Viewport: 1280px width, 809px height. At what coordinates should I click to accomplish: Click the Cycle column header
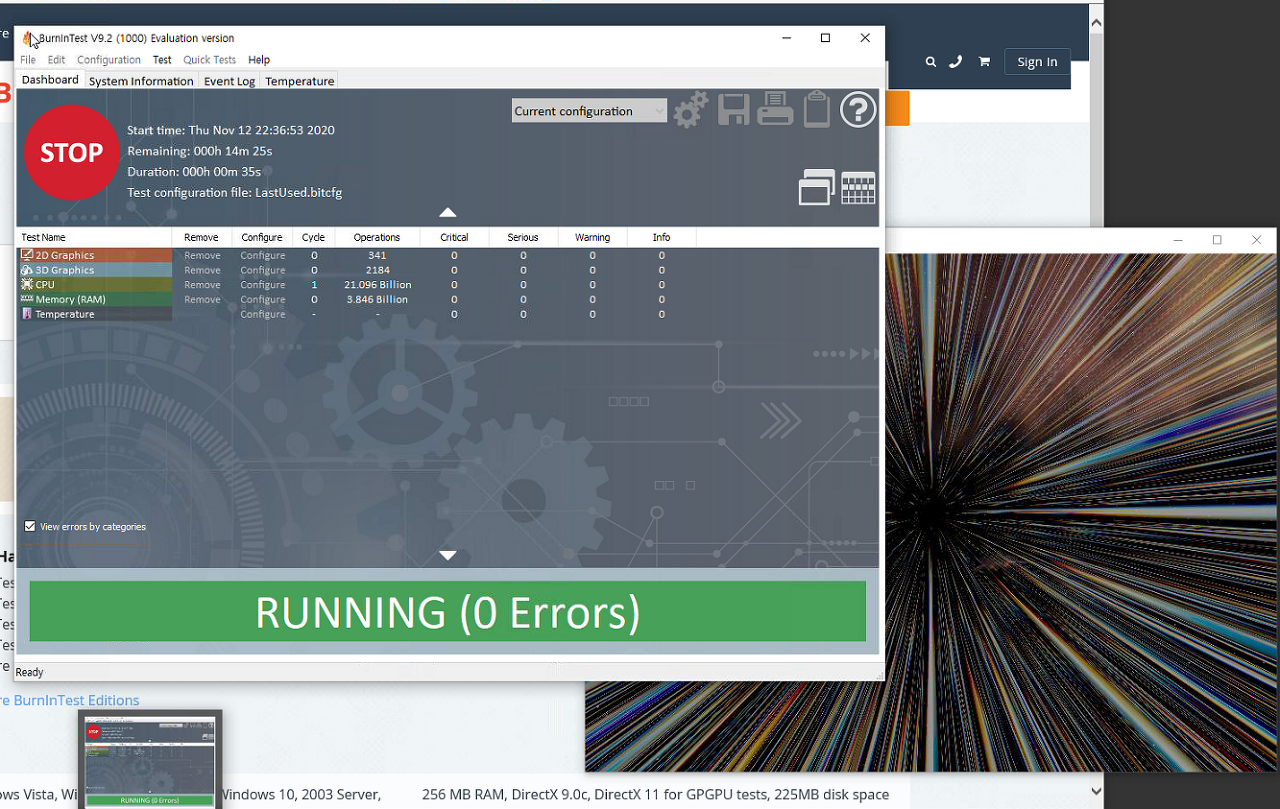pyautogui.click(x=313, y=237)
